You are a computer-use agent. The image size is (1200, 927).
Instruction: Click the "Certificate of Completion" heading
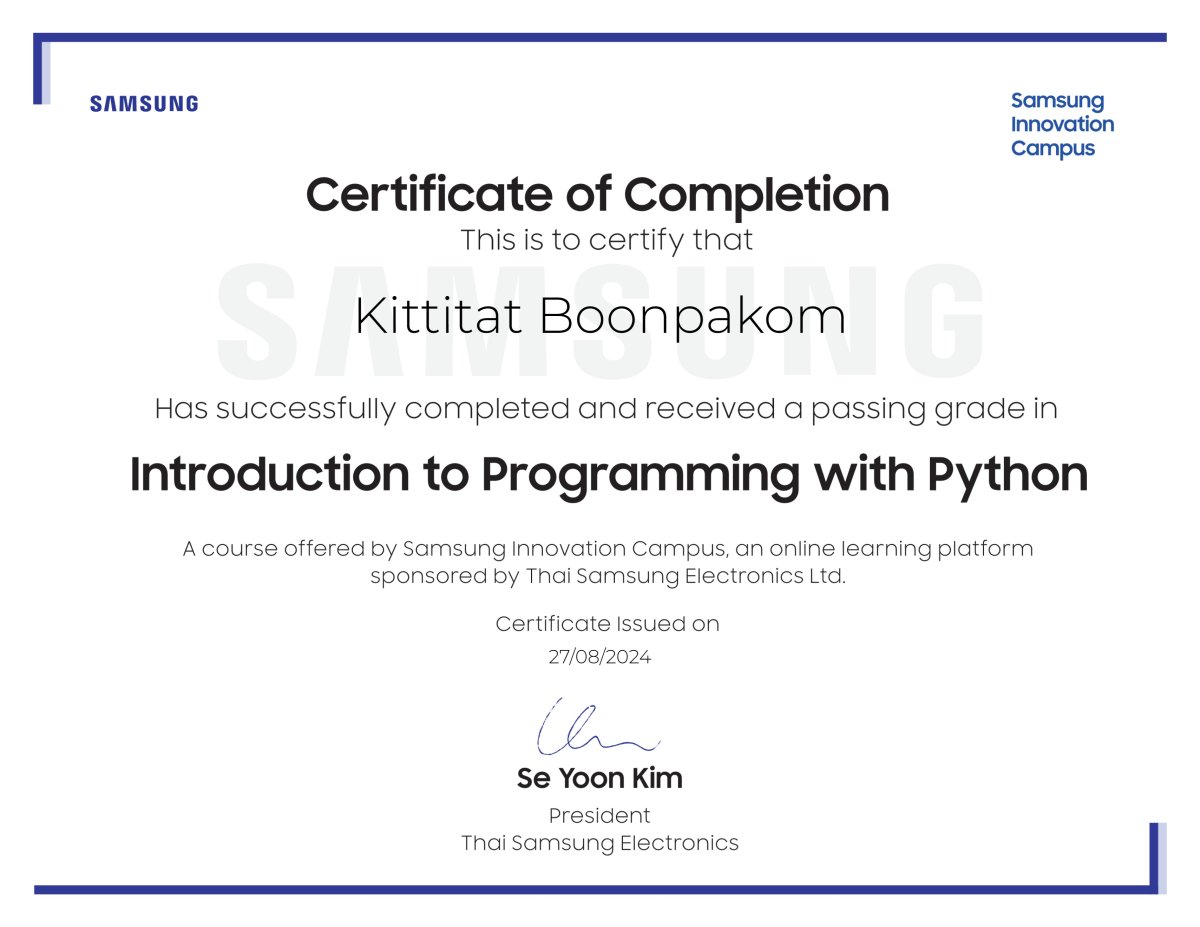coord(597,194)
